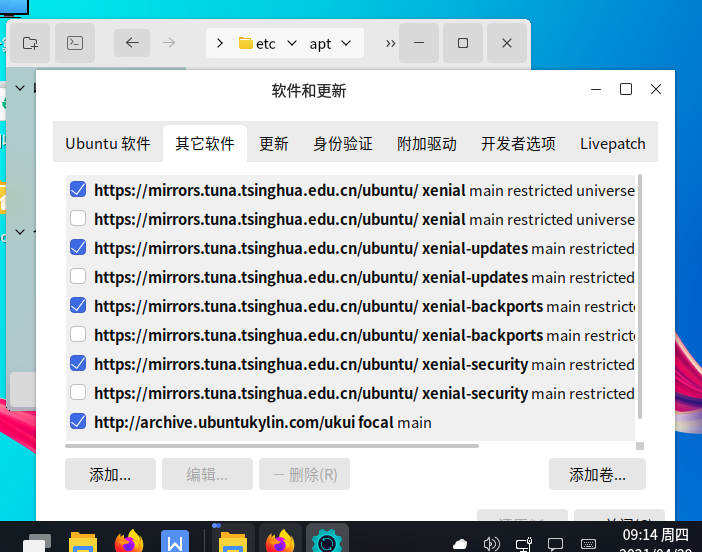702x552 pixels.
Task: Open task view icon on taskbar
Action: pyautogui.click(x=37, y=542)
